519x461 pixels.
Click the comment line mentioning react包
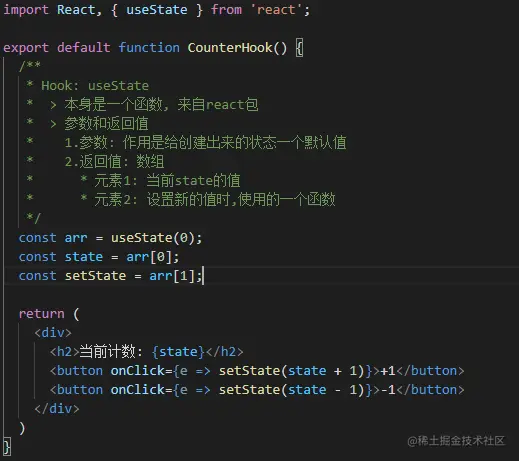[x=161, y=105]
